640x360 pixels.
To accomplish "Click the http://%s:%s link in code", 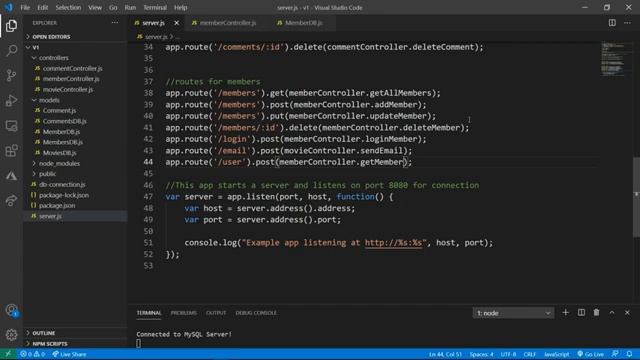I will click(393, 243).
